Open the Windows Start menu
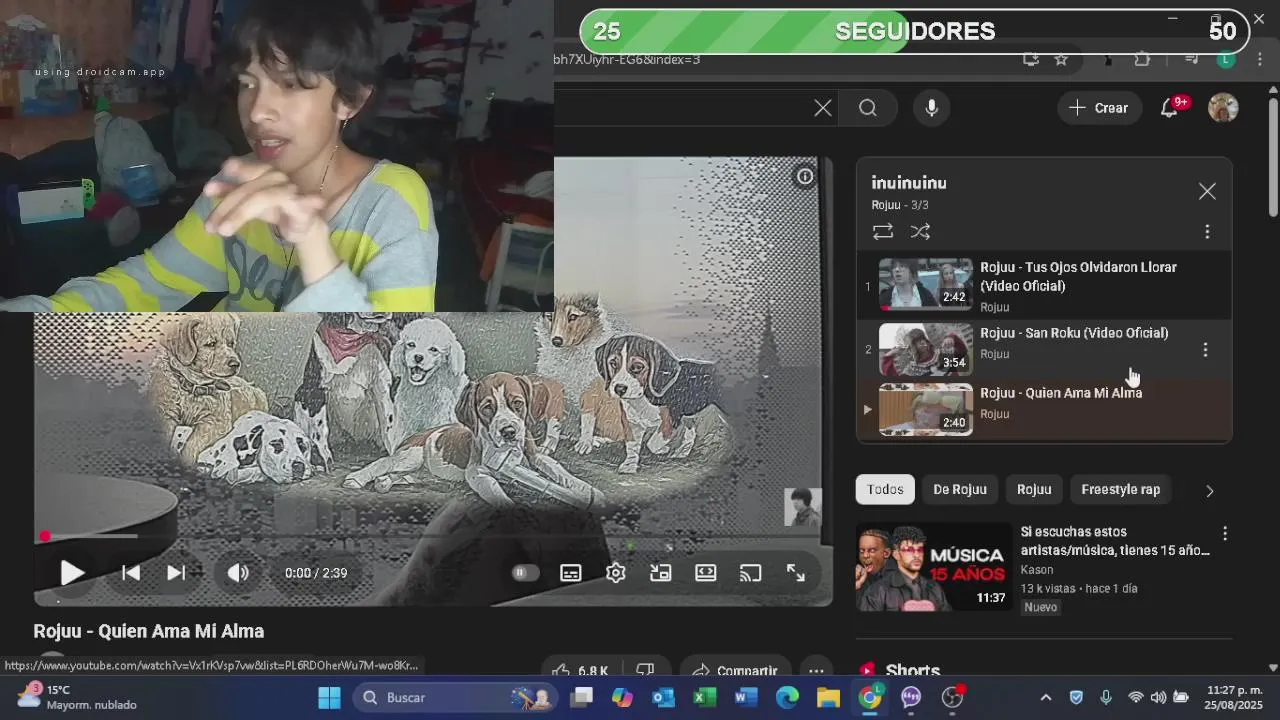This screenshot has height=720, width=1280. pos(329,697)
